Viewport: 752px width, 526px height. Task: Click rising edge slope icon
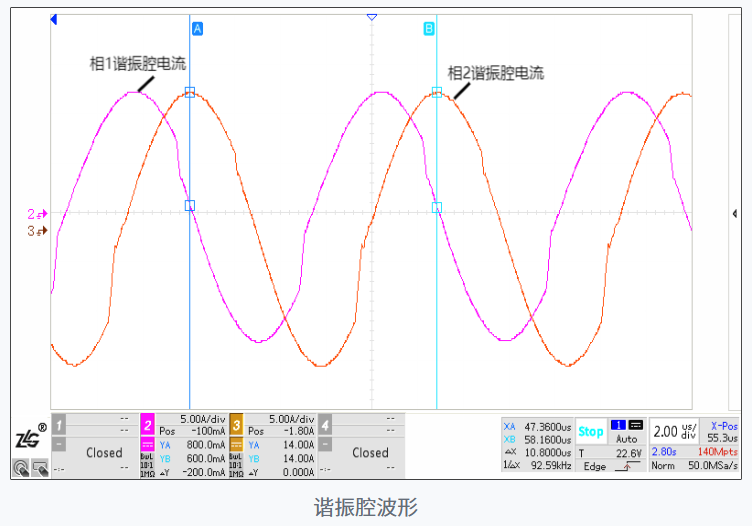(627, 466)
